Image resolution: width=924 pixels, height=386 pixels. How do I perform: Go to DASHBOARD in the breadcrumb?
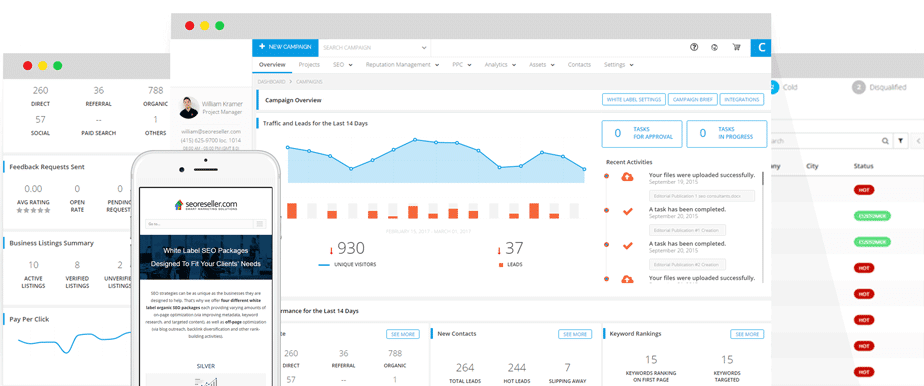click(271, 81)
